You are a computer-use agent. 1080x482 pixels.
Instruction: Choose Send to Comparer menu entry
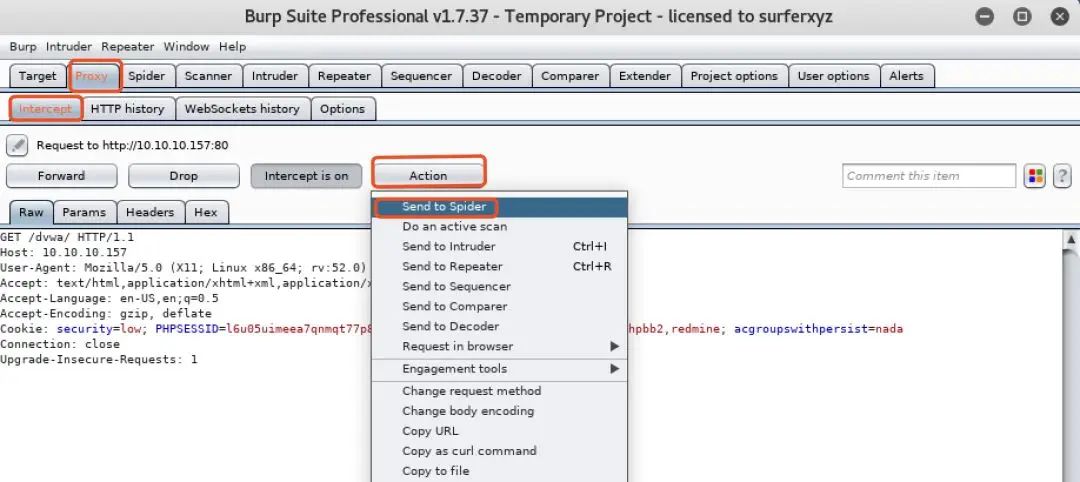coord(499,306)
